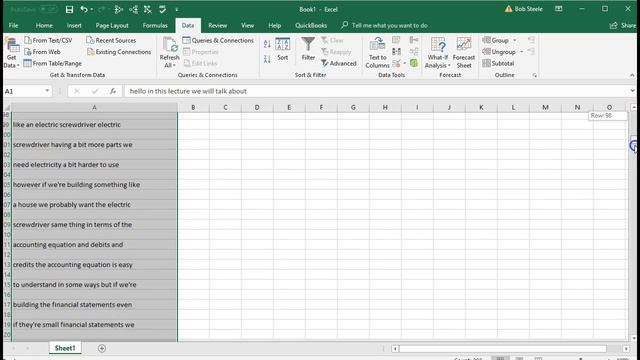This screenshot has width=640, height=360.
Task: Open the Outline dialog launcher
Action: click(x=535, y=75)
